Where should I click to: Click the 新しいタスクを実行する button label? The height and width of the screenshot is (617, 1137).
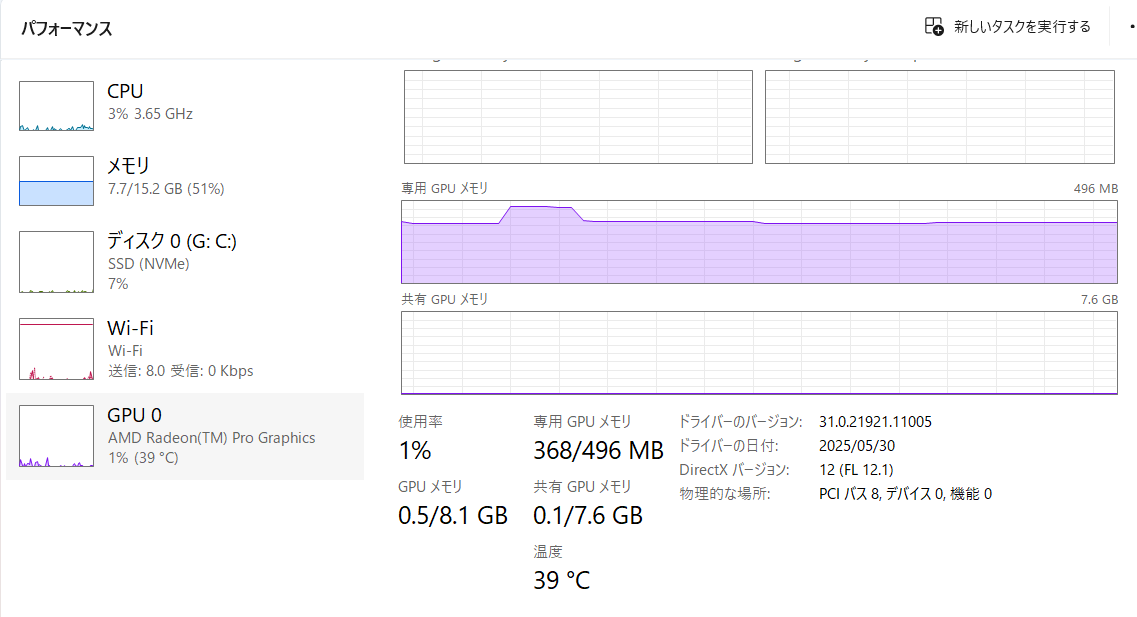tap(1022, 27)
